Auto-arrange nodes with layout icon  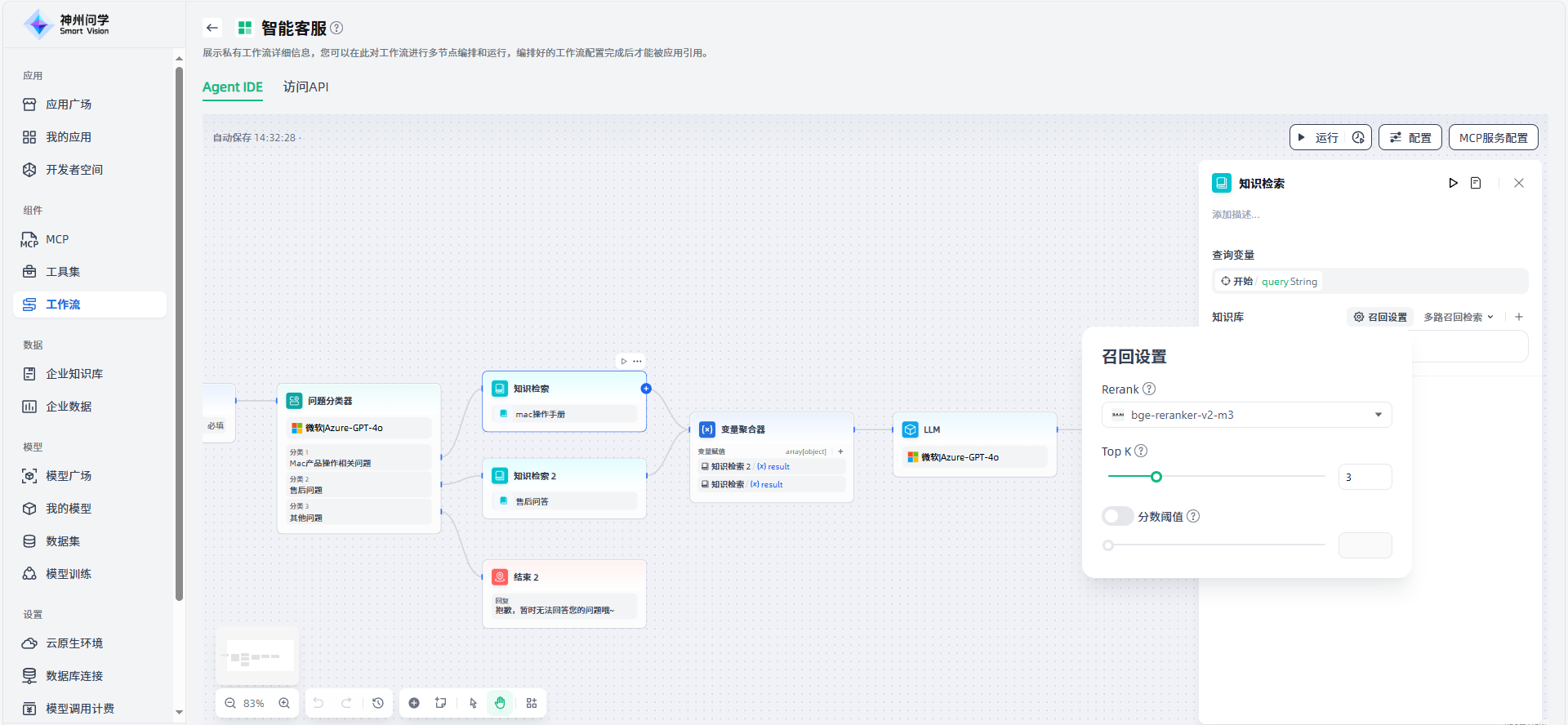(532, 703)
